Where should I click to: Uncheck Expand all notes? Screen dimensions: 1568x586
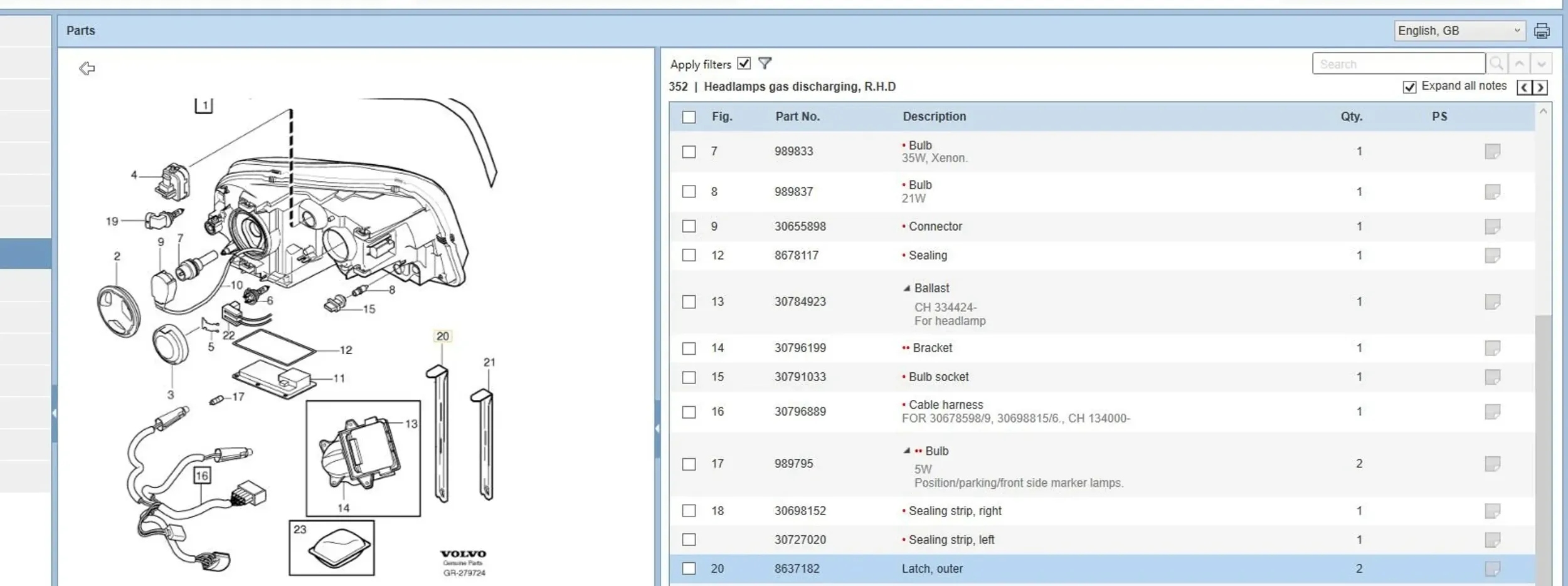(x=1409, y=87)
